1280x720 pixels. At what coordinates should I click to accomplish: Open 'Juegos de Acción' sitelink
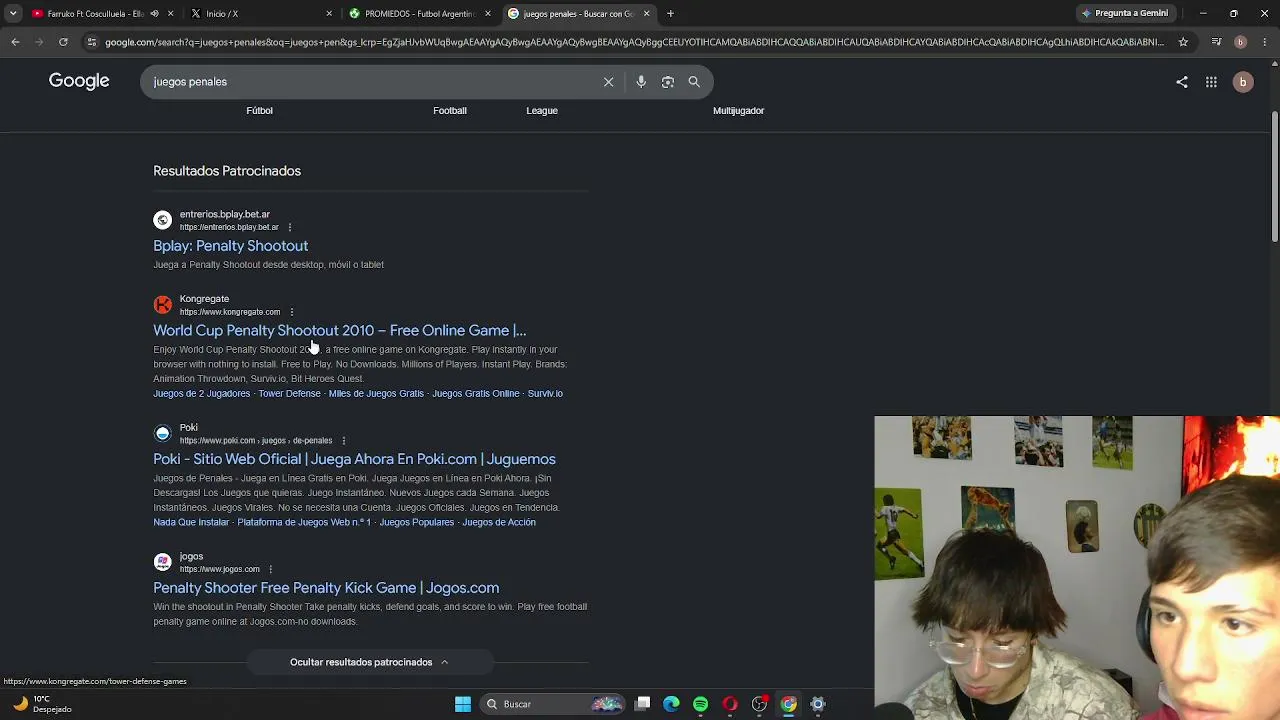click(x=499, y=523)
